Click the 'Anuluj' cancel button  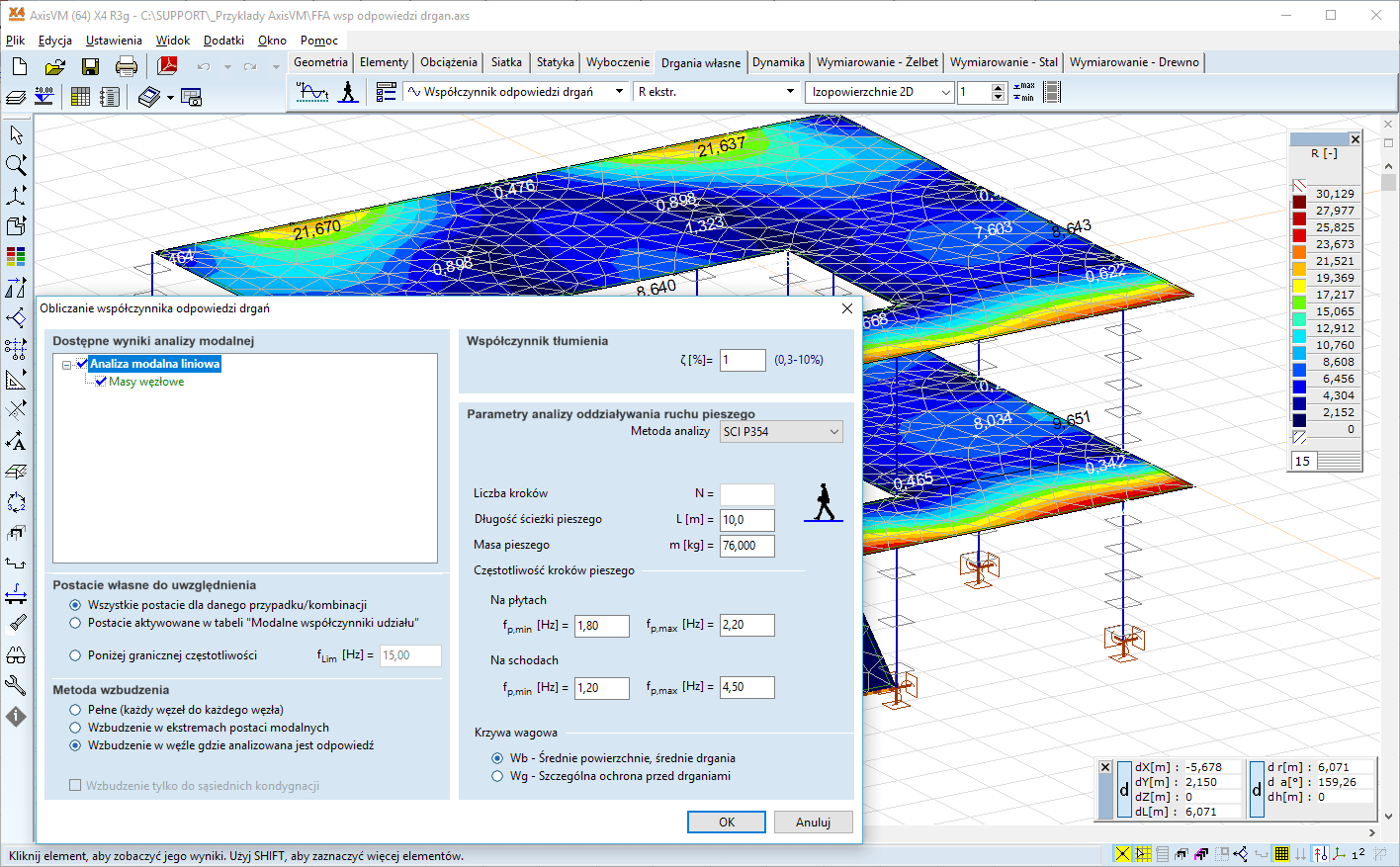point(813,823)
